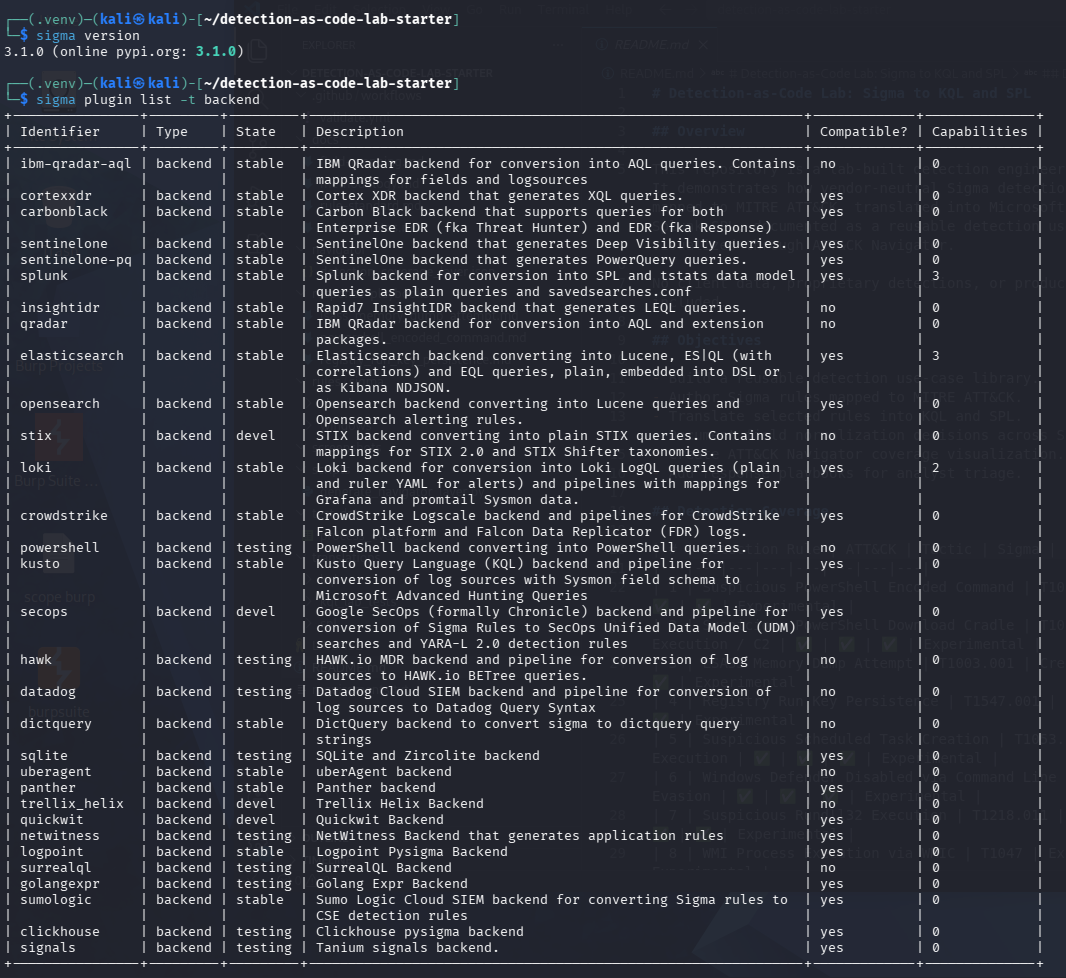Click the 'Description' column header
Screen dimensions: 1066x978
(360, 132)
